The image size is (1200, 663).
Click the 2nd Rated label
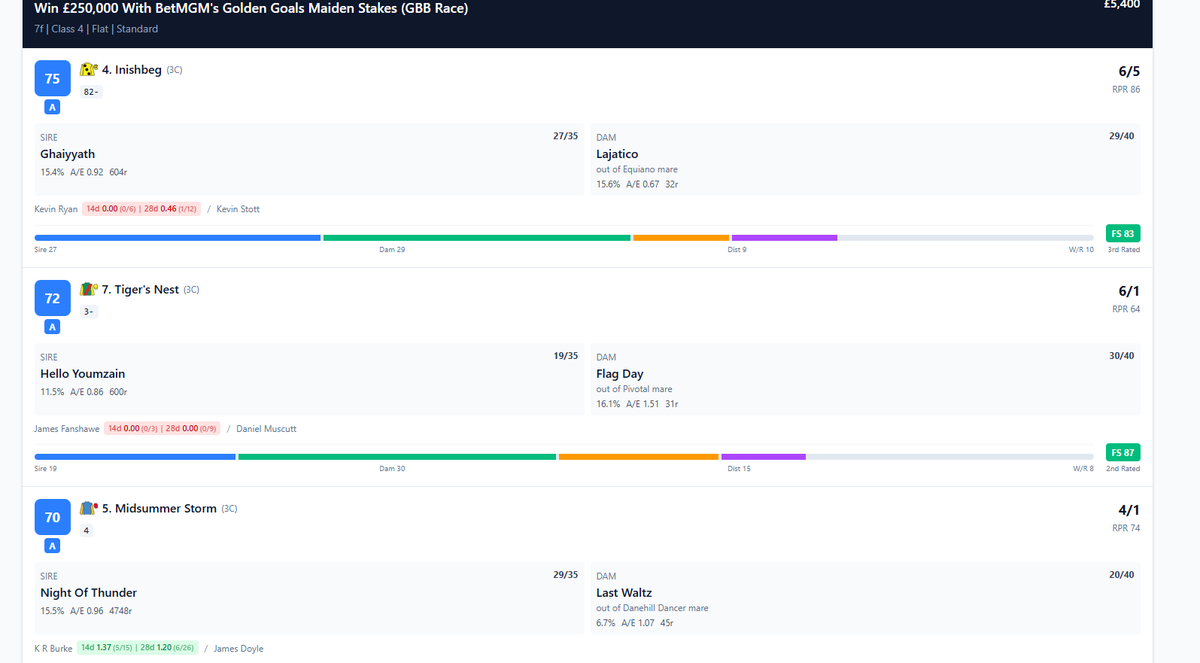tap(1123, 468)
